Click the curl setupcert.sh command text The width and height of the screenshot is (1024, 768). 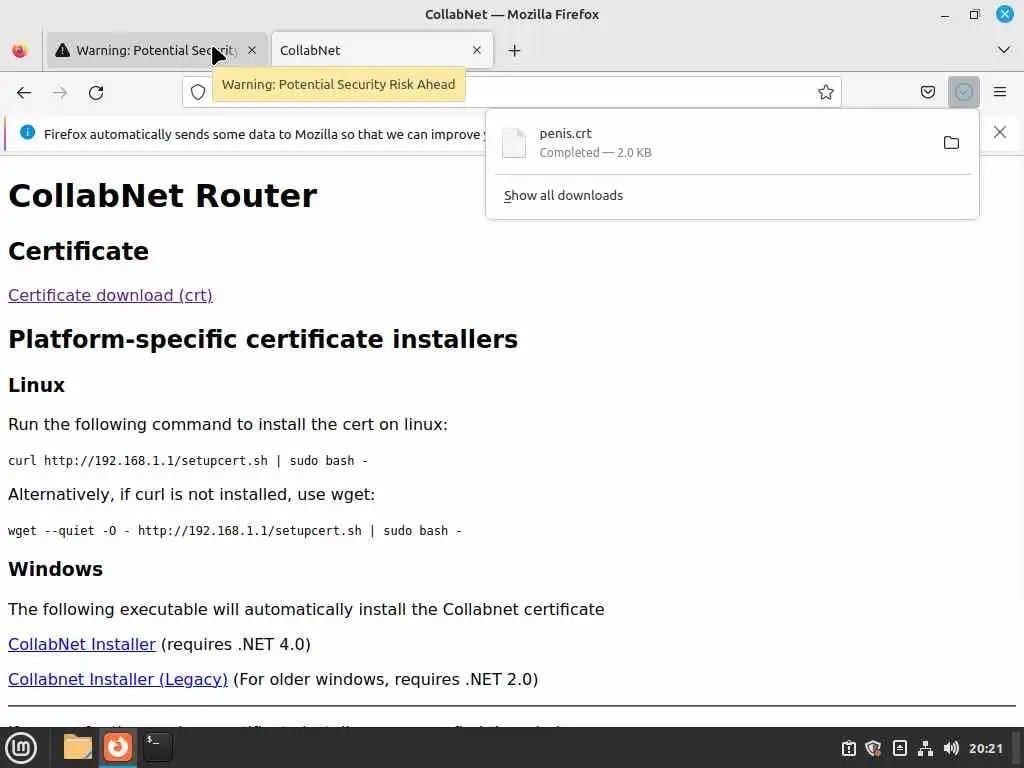(188, 460)
